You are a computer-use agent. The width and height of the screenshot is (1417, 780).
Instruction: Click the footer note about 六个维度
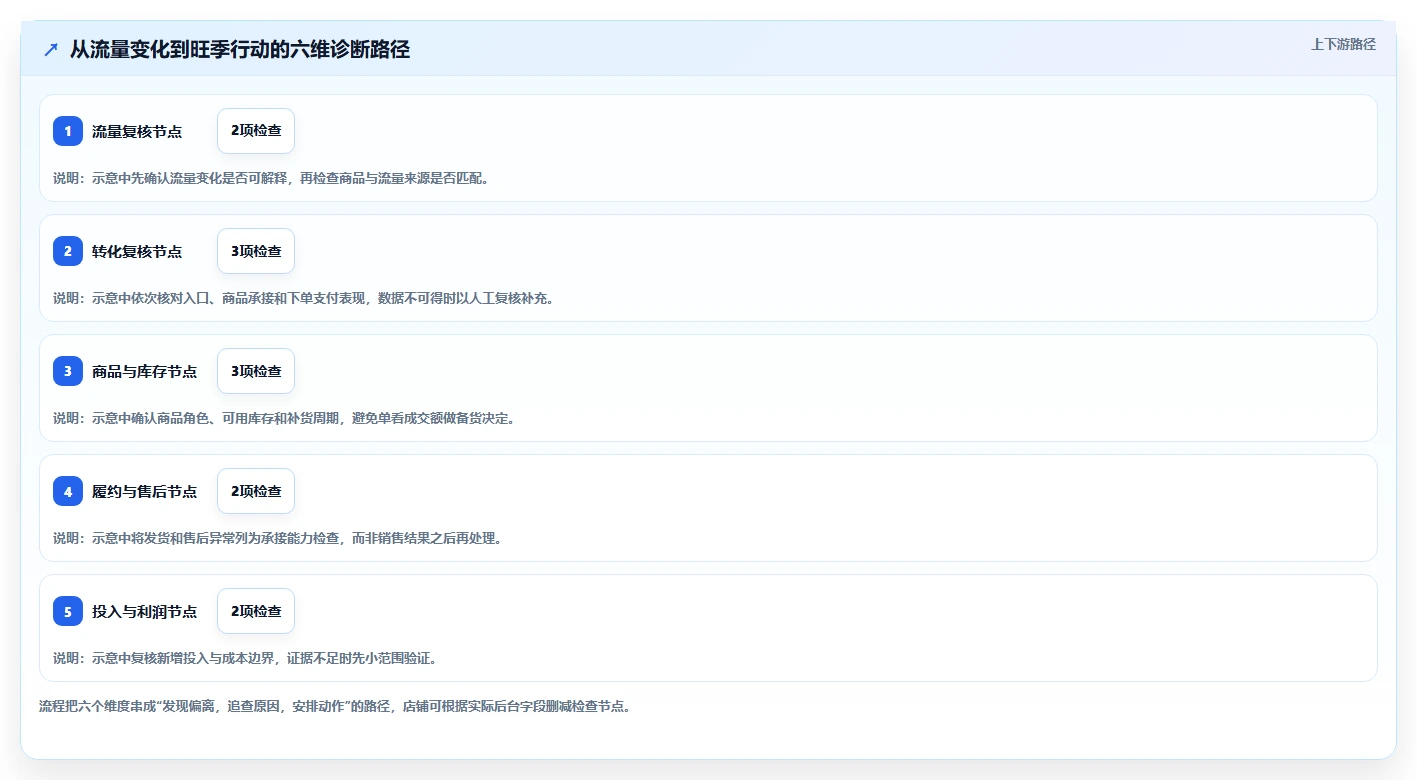click(x=335, y=706)
